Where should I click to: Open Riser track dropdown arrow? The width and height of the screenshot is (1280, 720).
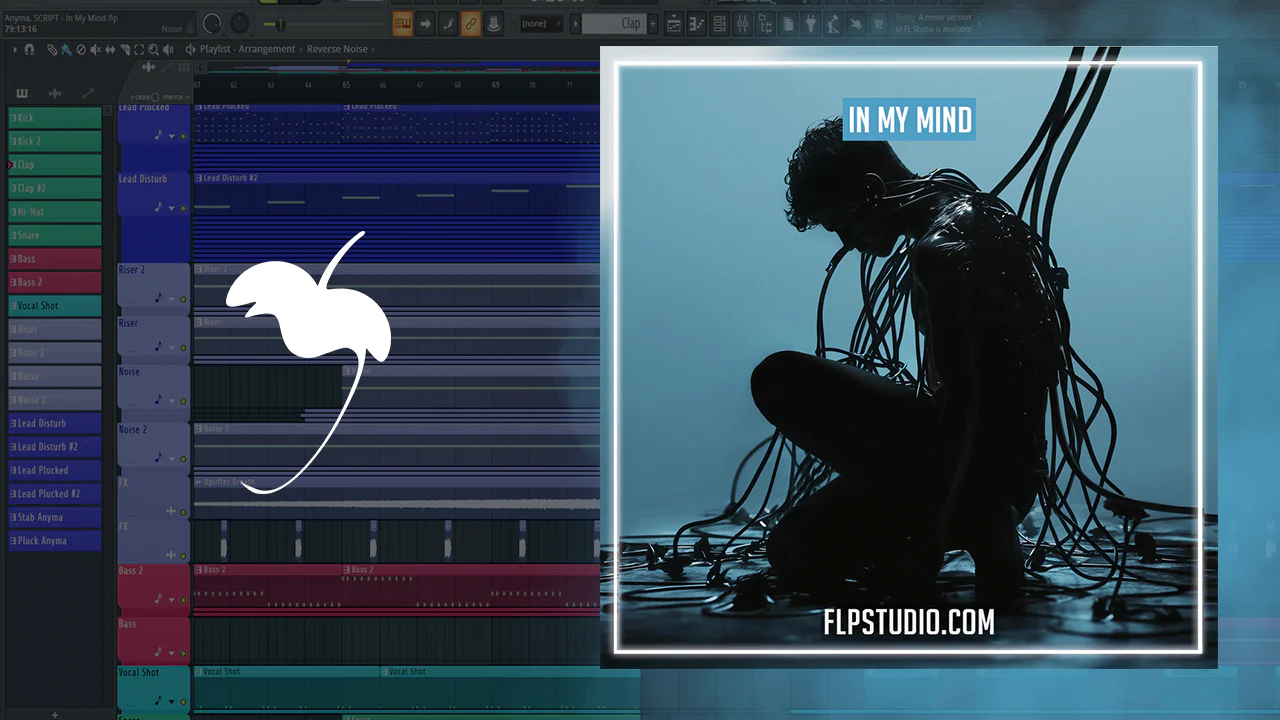pyautogui.click(x=171, y=348)
